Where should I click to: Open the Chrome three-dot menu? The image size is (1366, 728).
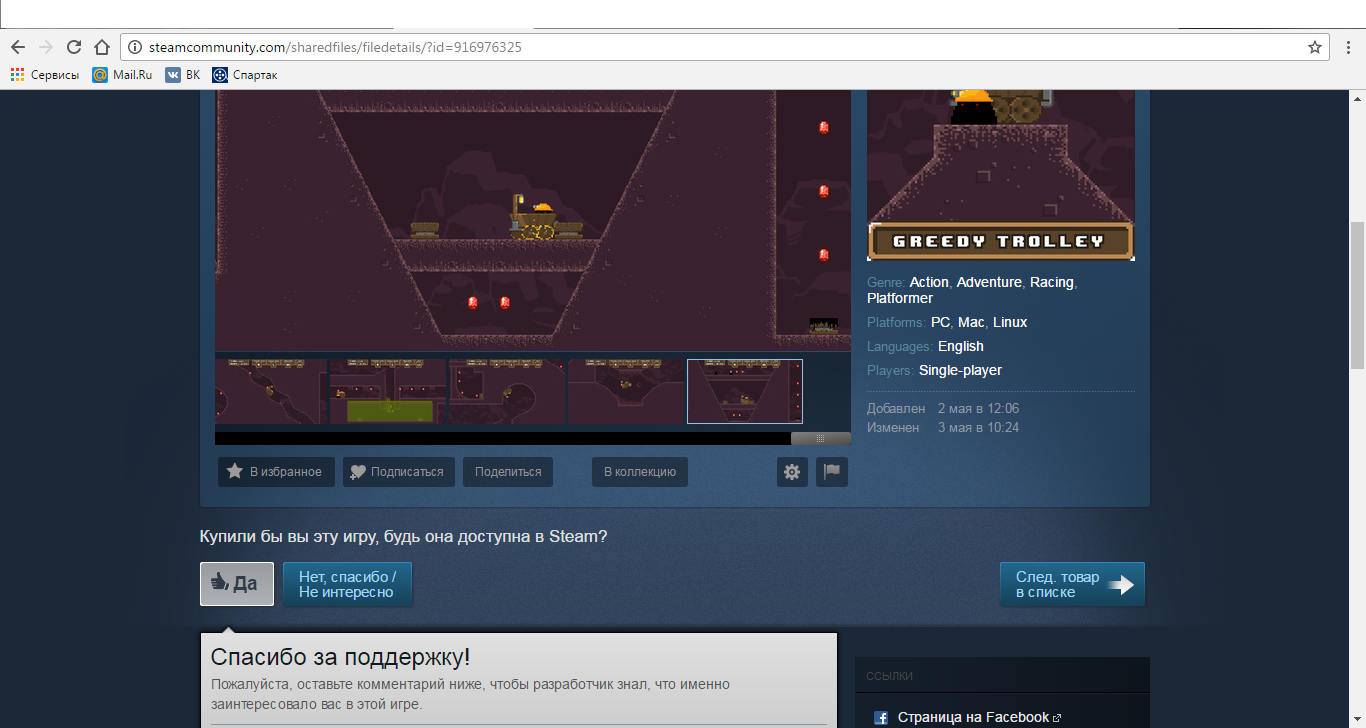(x=1349, y=47)
